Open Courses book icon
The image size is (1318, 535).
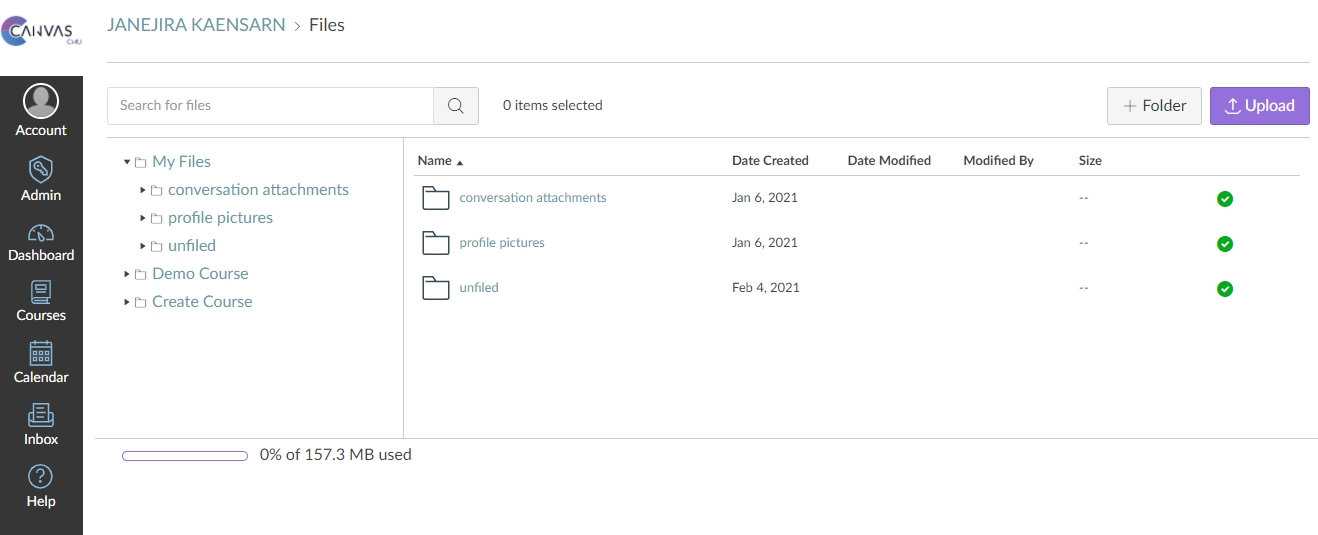(41, 292)
